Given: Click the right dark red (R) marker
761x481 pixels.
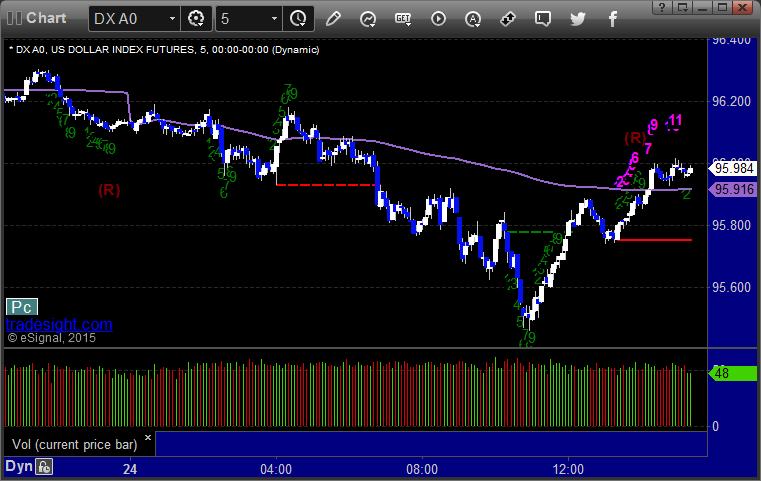Looking at the screenshot, I should (x=635, y=138).
